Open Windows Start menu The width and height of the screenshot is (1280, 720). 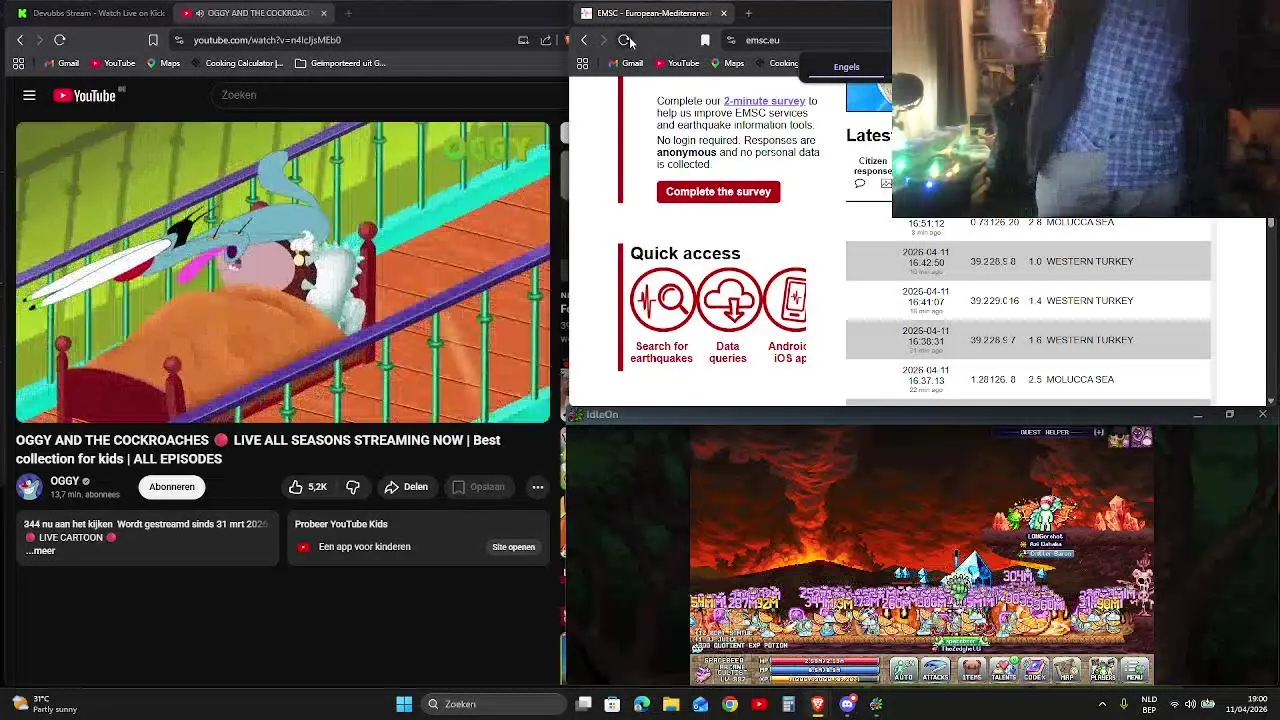click(404, 704)
